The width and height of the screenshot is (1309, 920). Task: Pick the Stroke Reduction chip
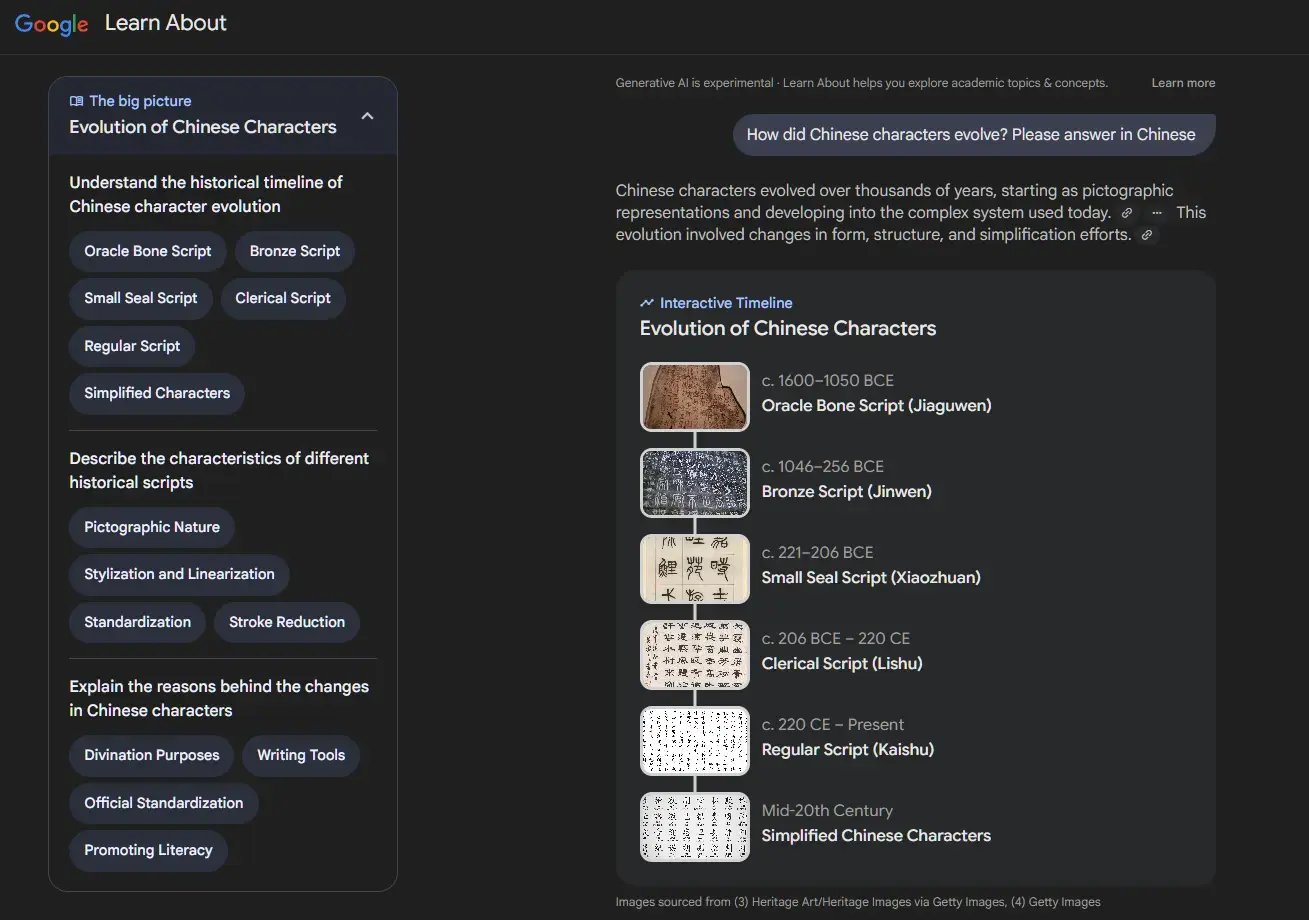[287, 622]
